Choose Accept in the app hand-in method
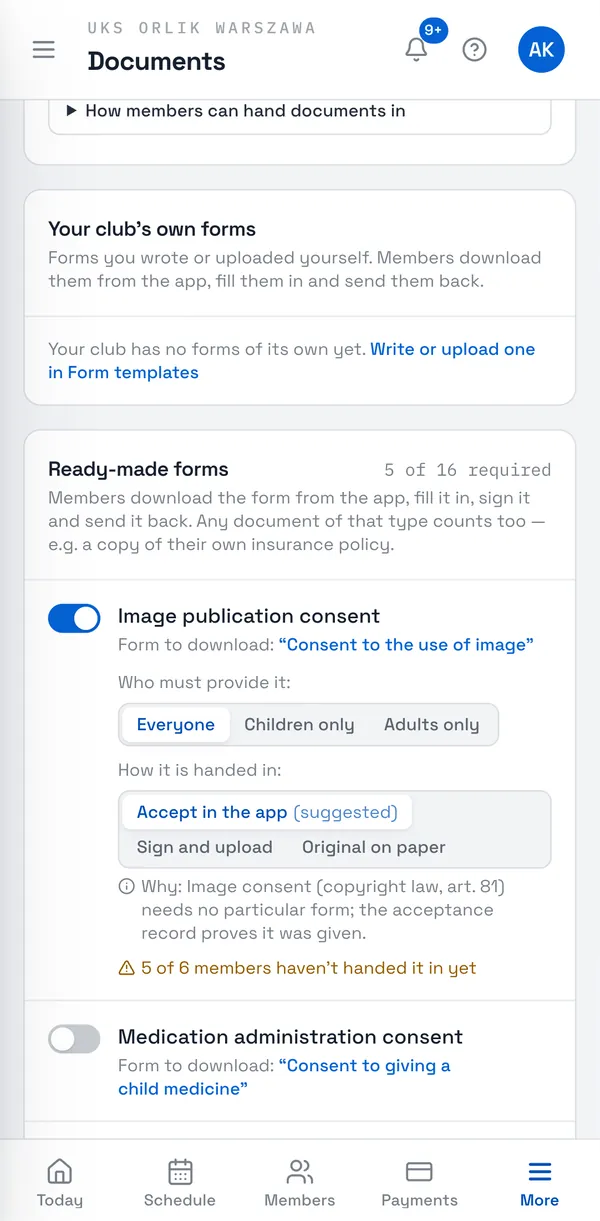The image size is (600, 1221). [x=267, y=812]
